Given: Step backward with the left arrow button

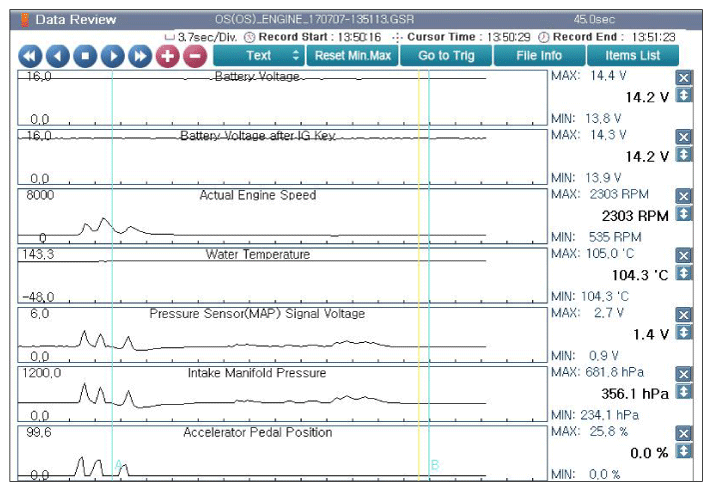Looking at the screenshot, I should point(58,56).
